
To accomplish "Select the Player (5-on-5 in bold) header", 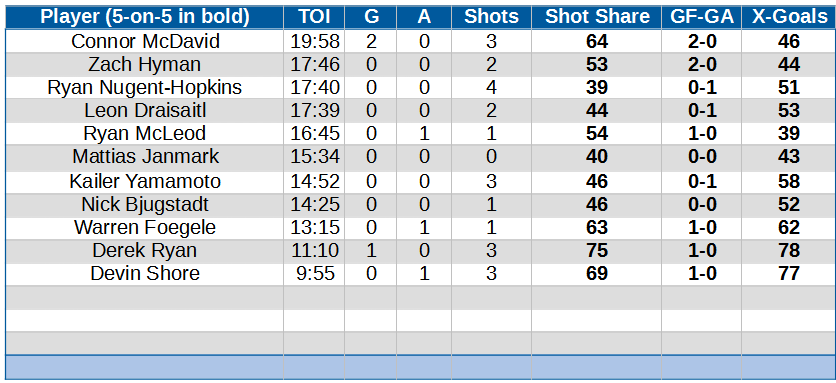I will tap(144, 17).
